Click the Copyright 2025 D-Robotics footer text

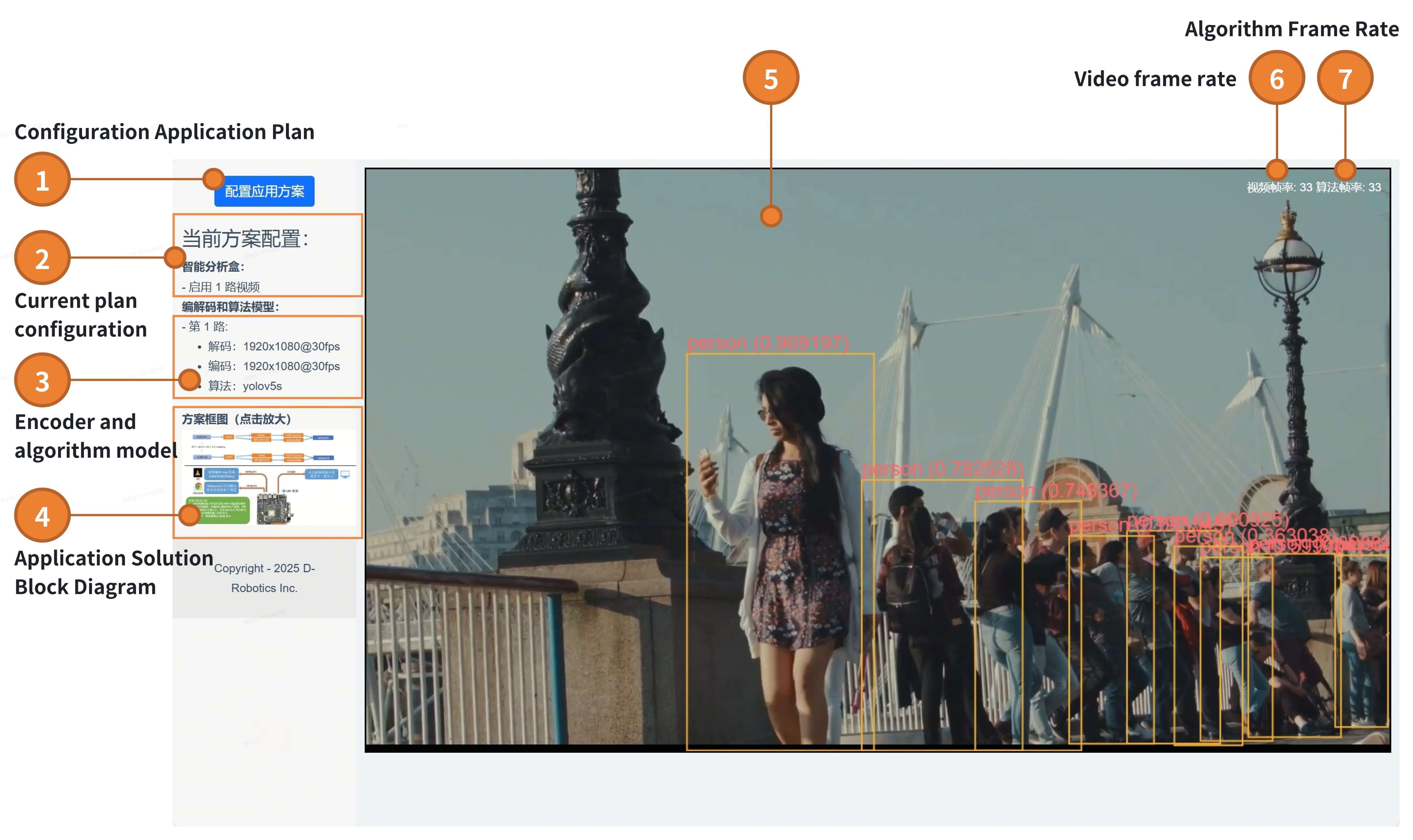[x=264, y=578]
